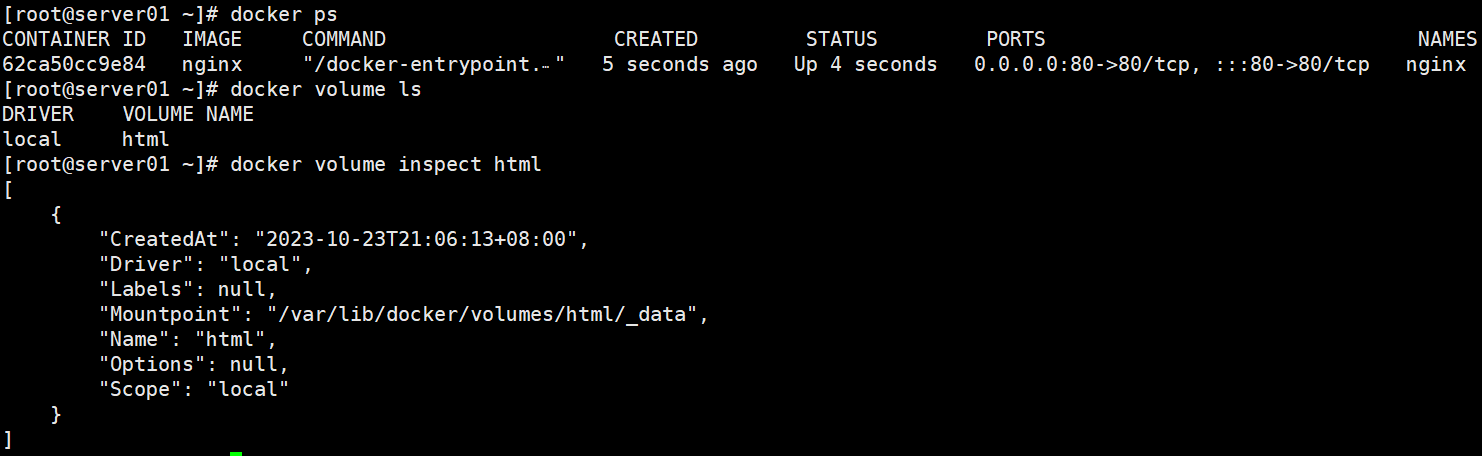Screen dimensions: 1482x456
Task: Click container ID 62ca50cc9e84
Action: tap(74, 64)
